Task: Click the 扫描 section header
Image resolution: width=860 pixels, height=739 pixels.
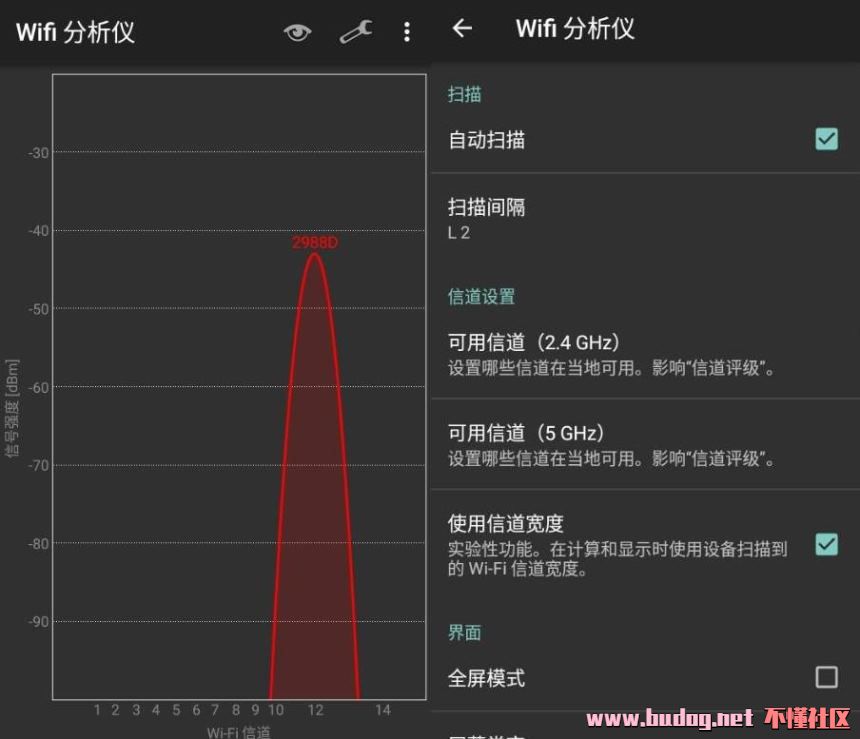Action: pos(465,94)
